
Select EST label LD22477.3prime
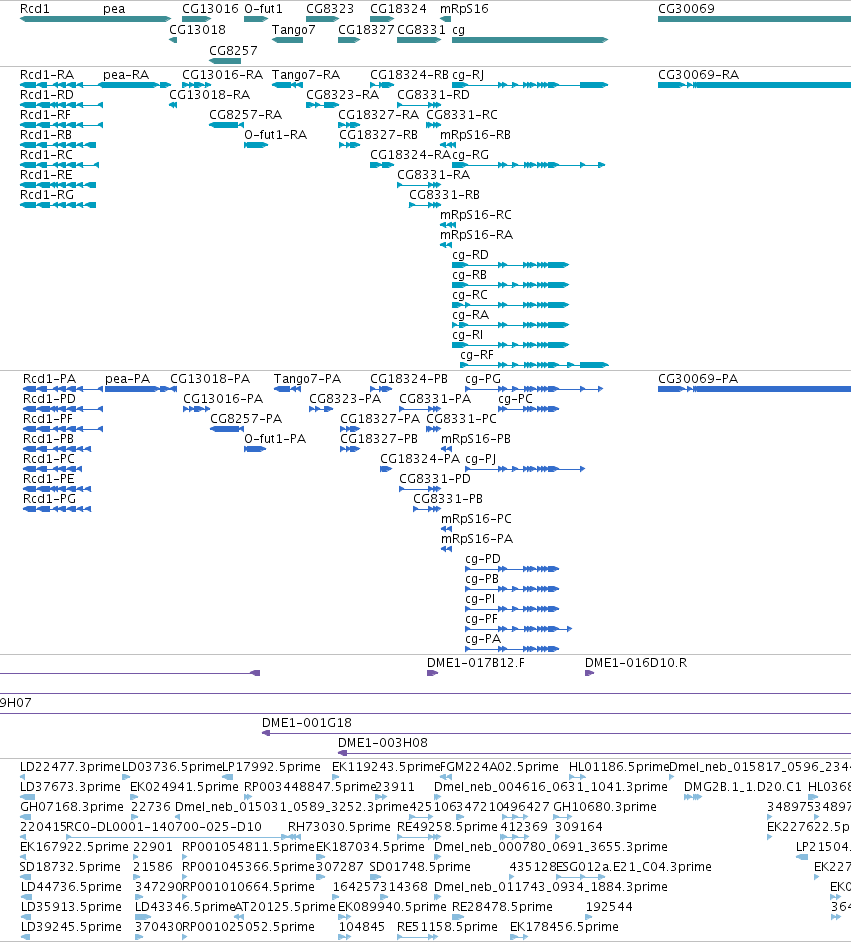pos(70,767)
